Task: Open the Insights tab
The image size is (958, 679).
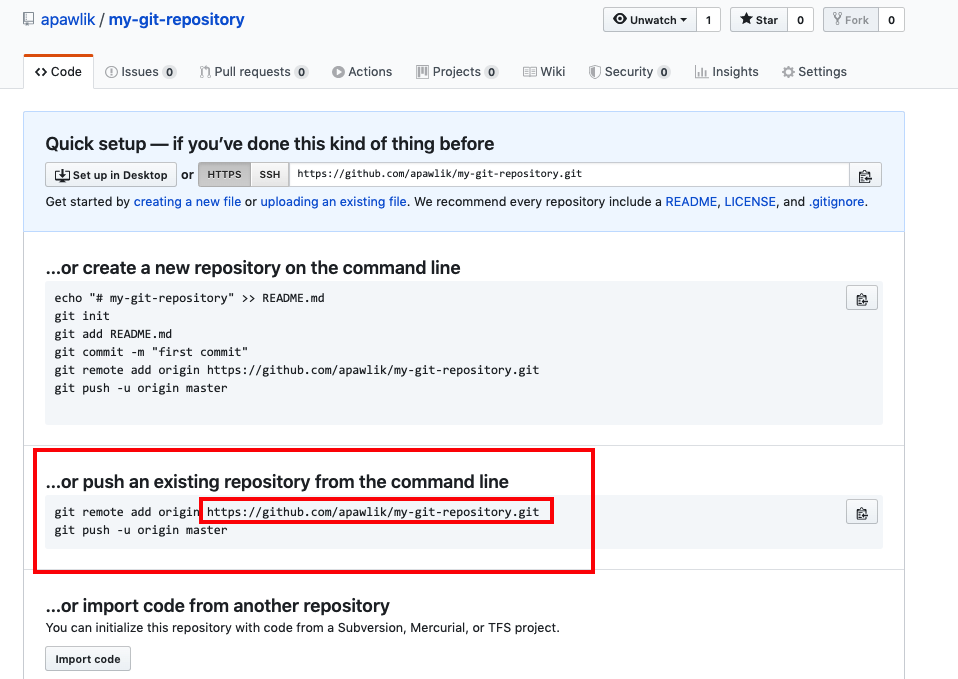Action: point(726,72)
